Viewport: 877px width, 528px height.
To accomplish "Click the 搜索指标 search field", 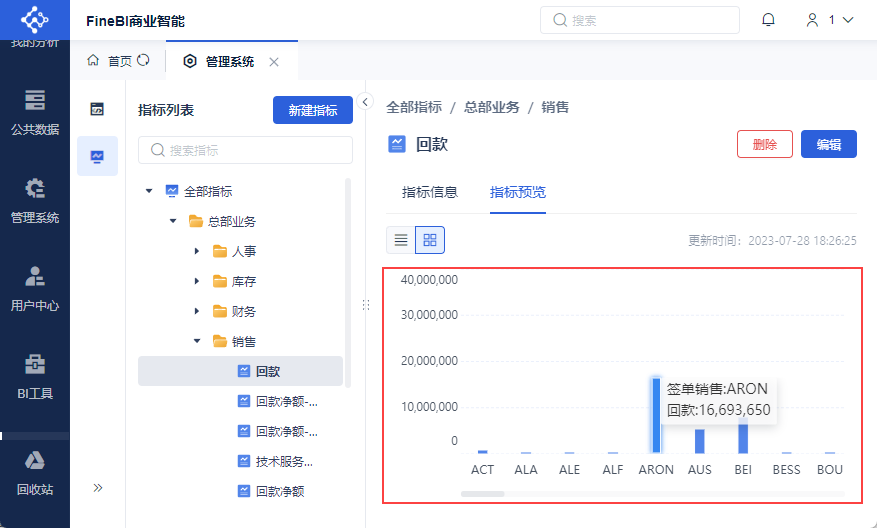I will (x=245, y=150).
